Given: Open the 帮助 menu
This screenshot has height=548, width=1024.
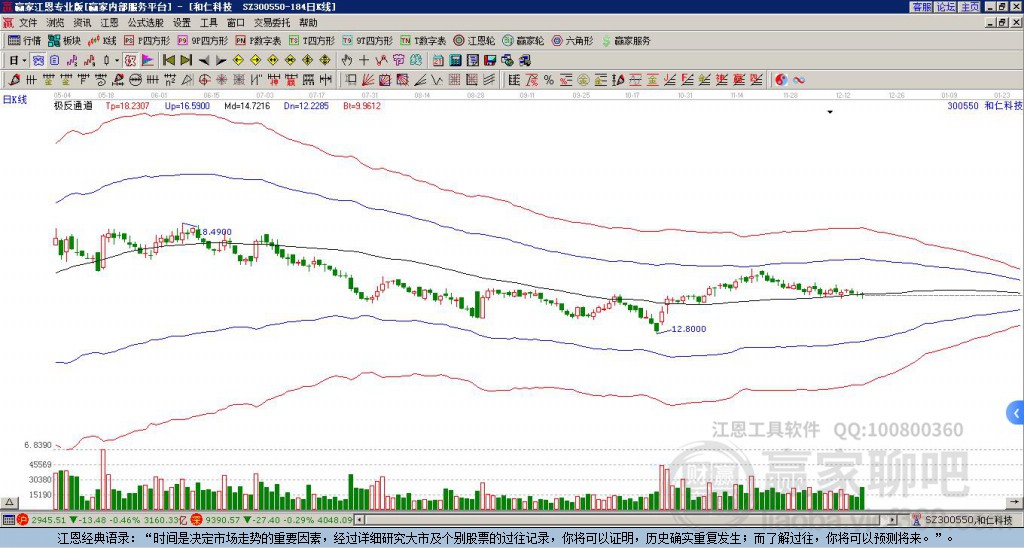Looking at the screenshot, I should coord(308,23).
